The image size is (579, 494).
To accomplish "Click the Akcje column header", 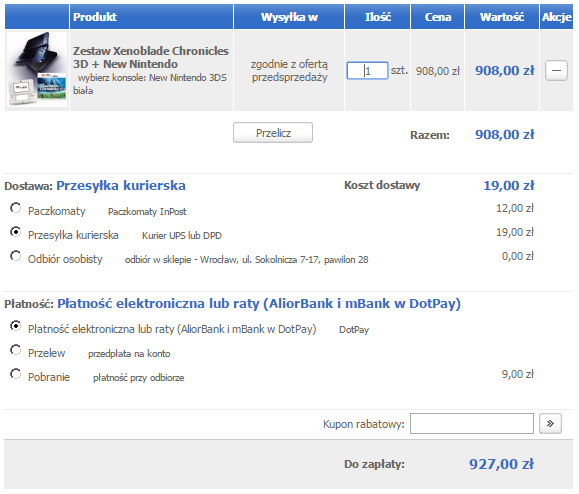I will (x=556, y=17).
